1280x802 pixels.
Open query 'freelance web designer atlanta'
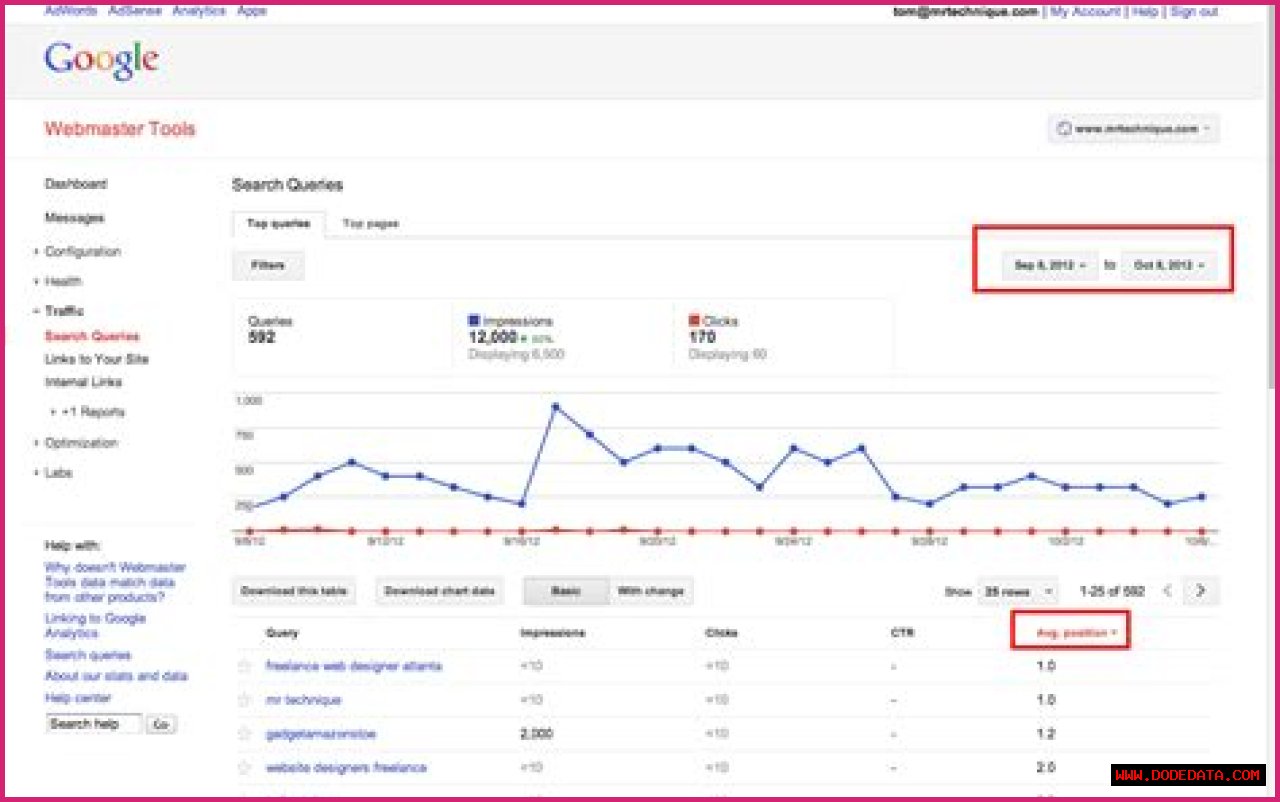pos(354,666)
